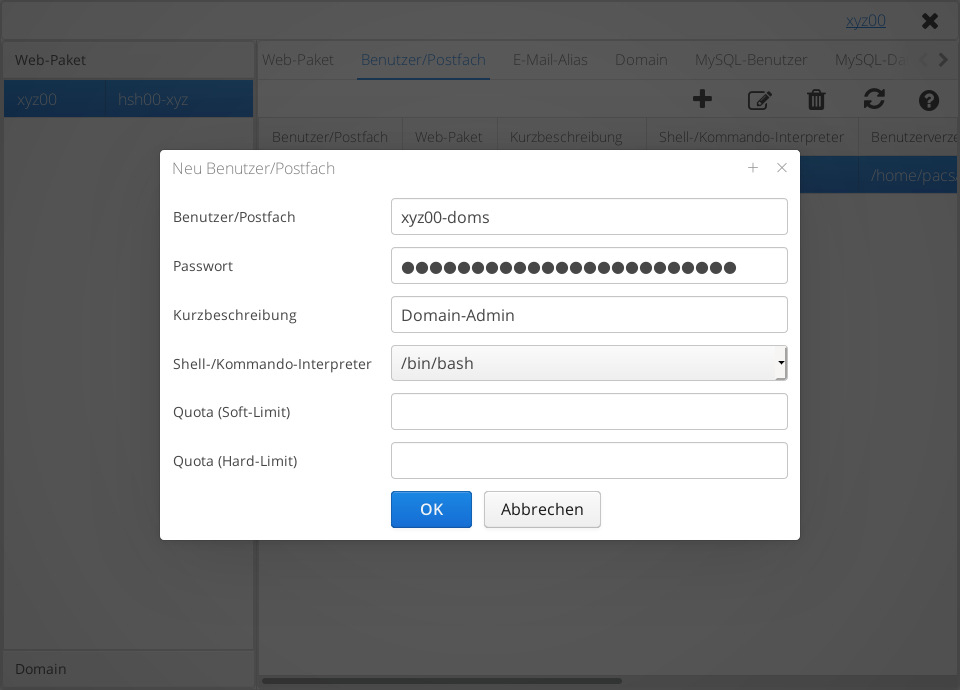
Task: Open the Shell-/Kommando-Interpreter dropdown
Action: 588,363
